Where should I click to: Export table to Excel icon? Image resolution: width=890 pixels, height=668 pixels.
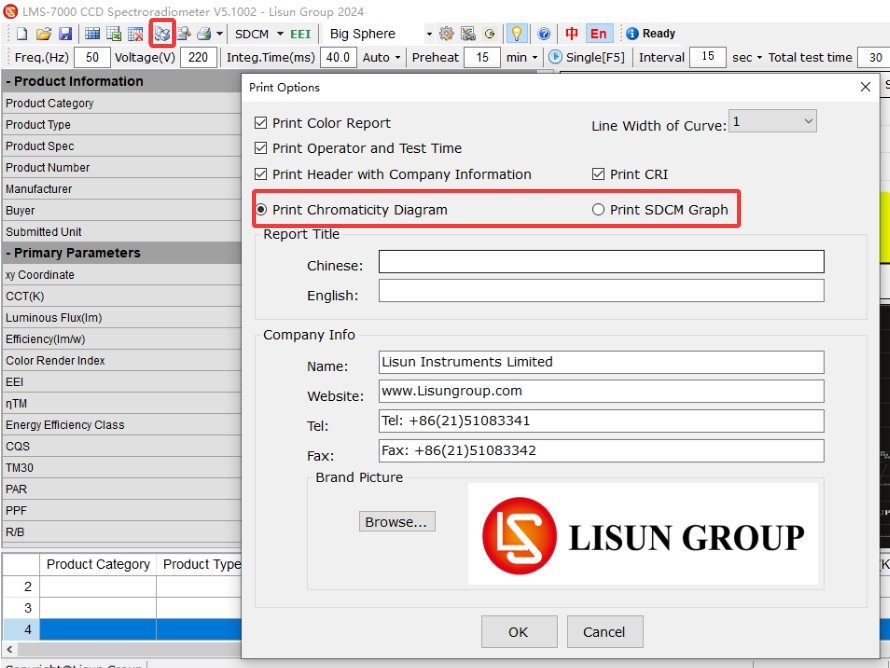point(114,34)
